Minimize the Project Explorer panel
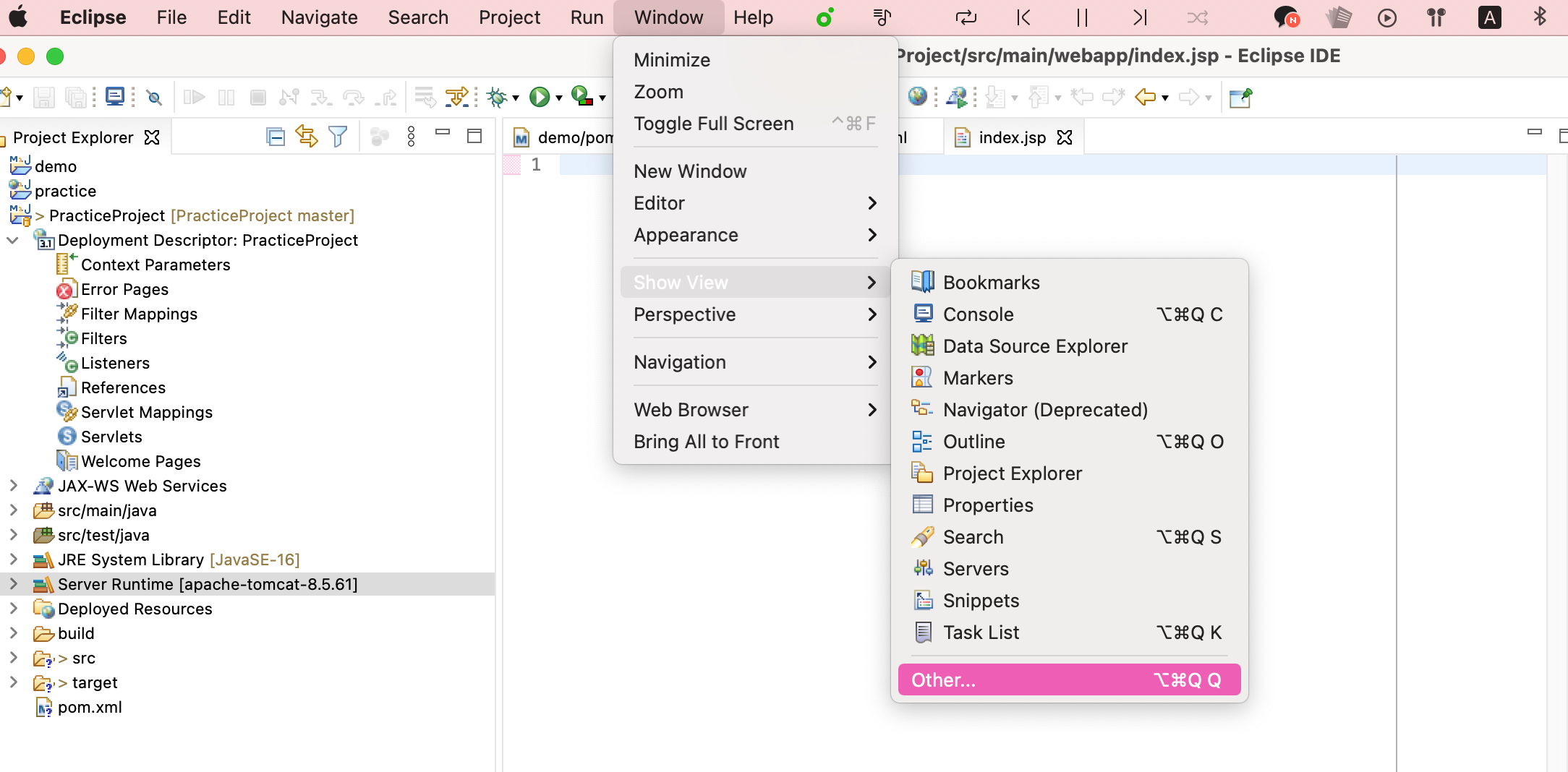 [x=443, y=133]
